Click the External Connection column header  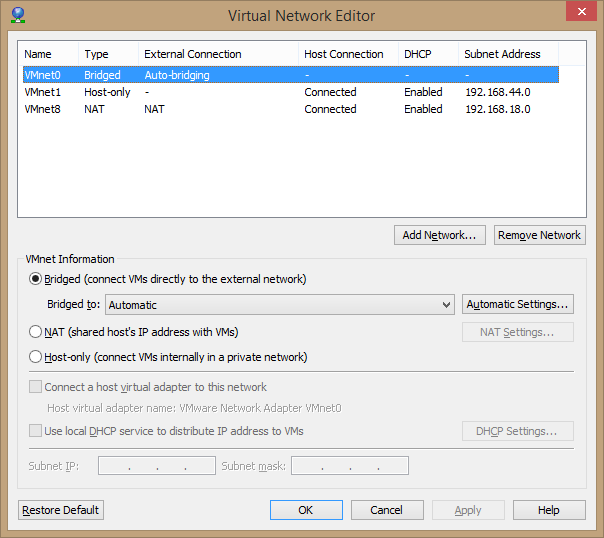218,54
